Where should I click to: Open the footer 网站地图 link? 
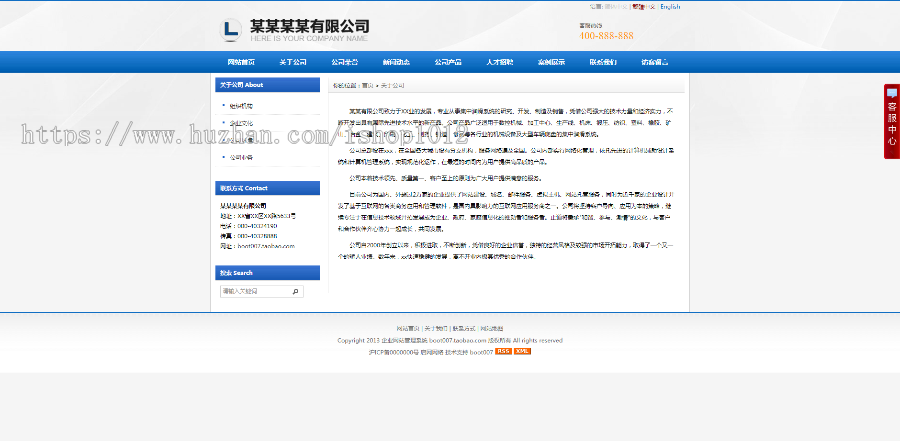point(492,329)
